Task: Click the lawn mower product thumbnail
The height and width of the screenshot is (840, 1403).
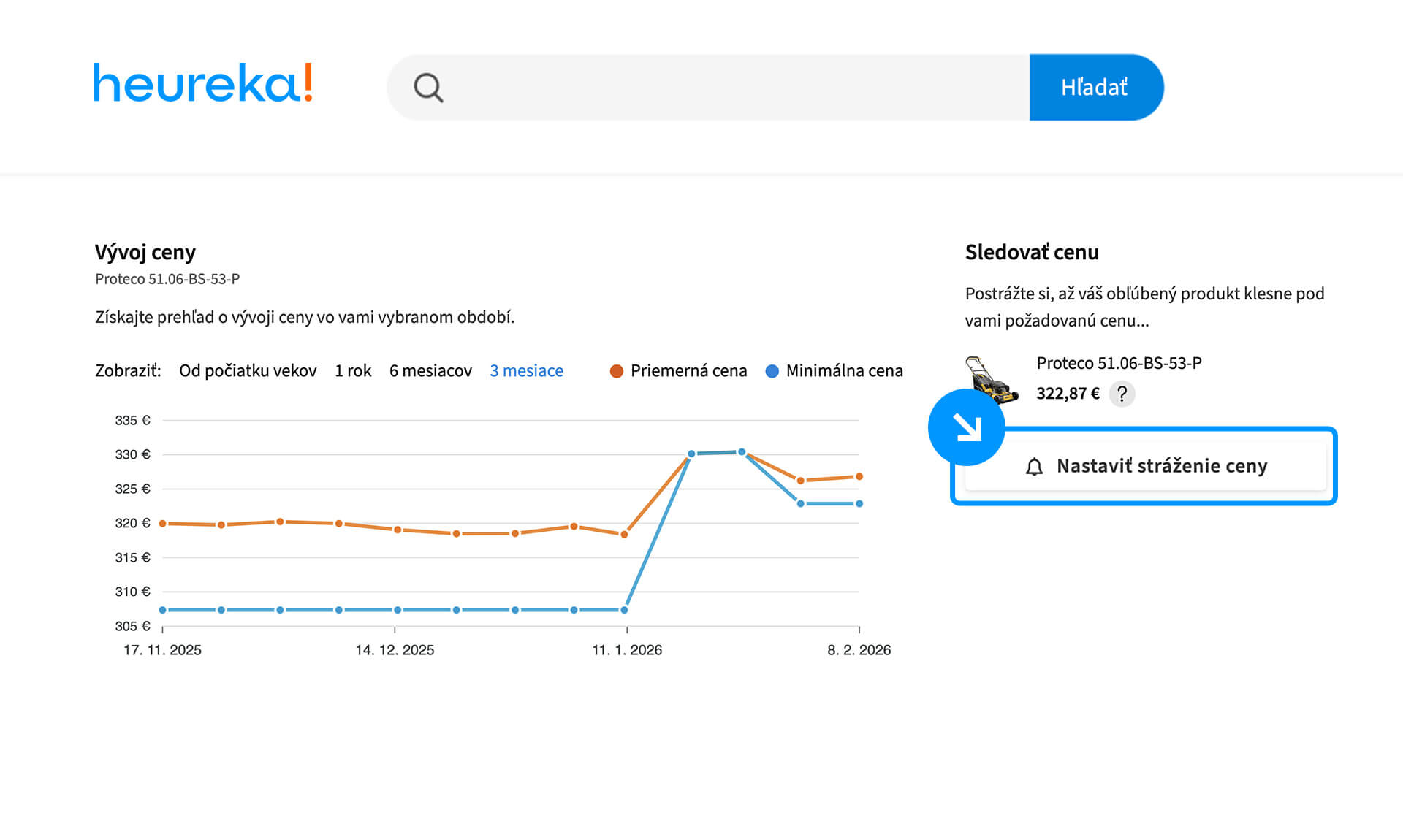Action: [x=991, y=380]
